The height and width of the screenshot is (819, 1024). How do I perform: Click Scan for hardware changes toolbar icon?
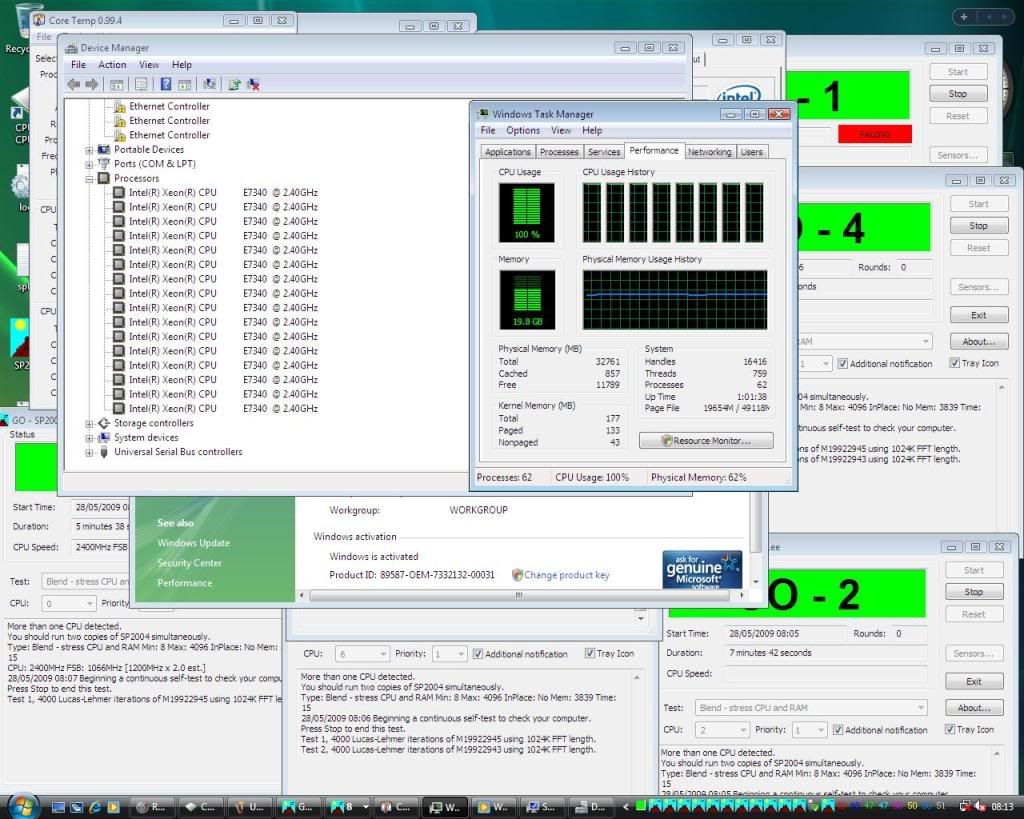(x=210, y=84)
